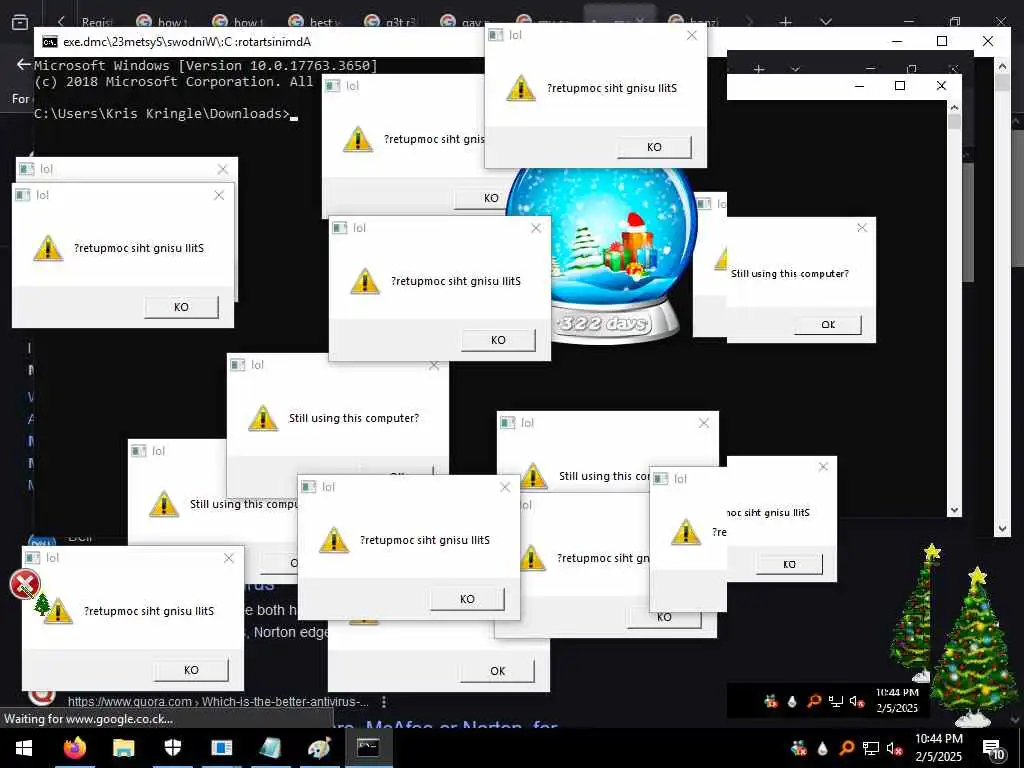The height and width of the screenshot is (768, 1024).
Task: Click the snow globe showing 322 days
Action: pos(602,255)
